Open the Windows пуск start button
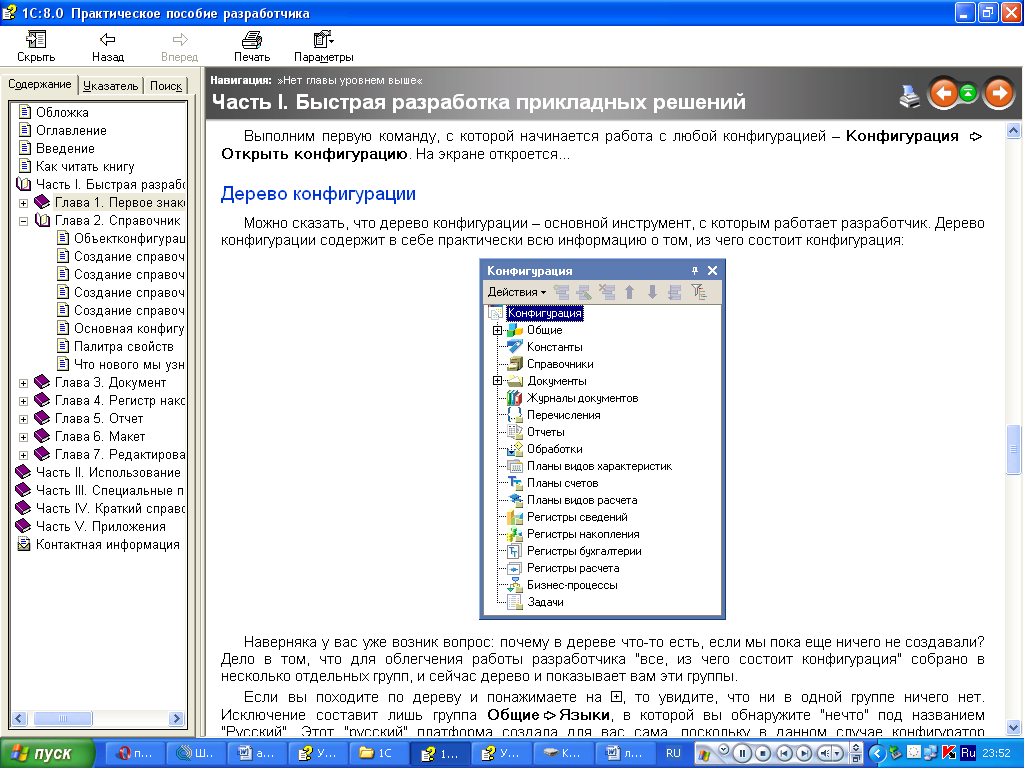 click(46, 754)
